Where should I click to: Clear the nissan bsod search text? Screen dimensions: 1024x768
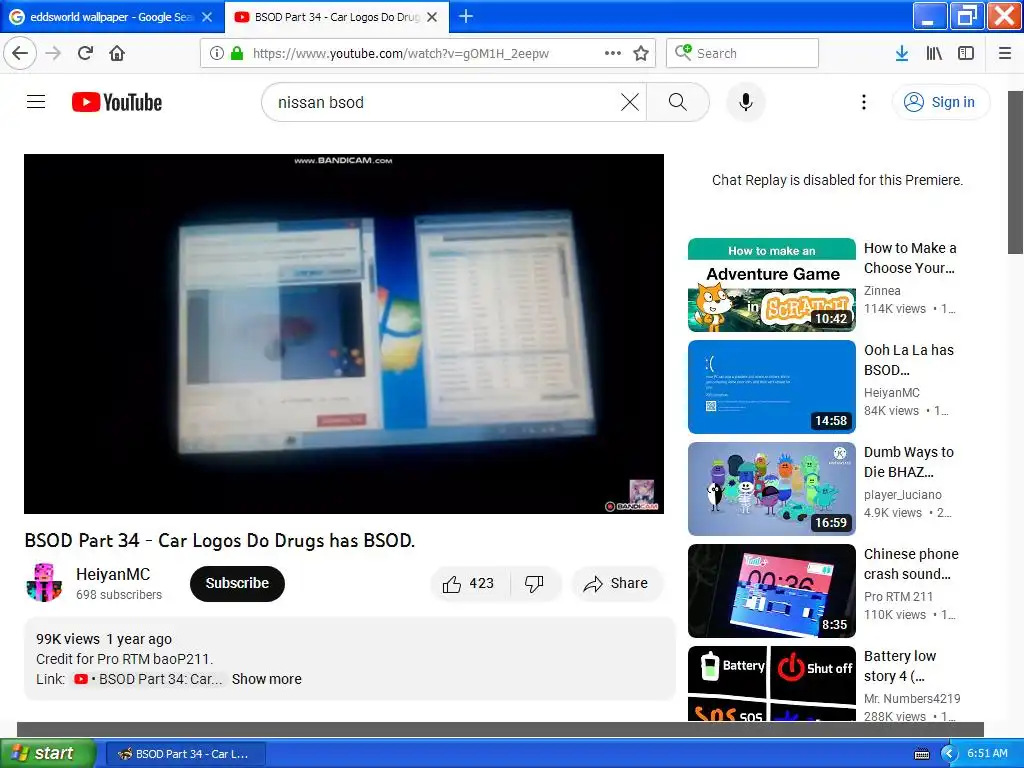pyautogui.click(x=630, y=102)
